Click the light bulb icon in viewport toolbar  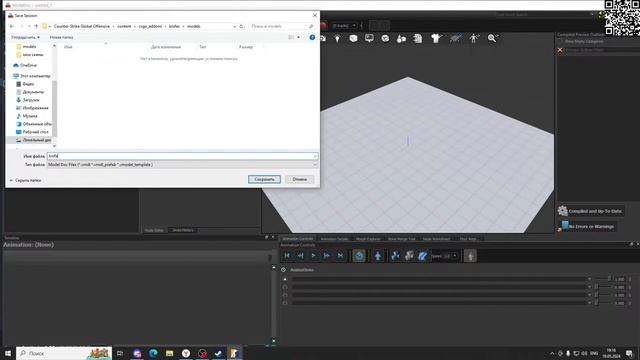click(x=337, y=38)
